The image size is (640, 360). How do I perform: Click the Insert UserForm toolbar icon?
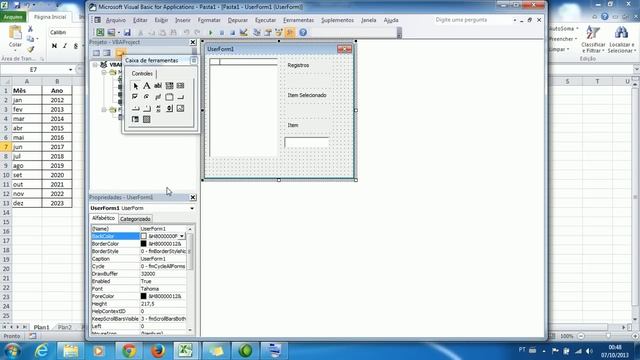(x=111, y=33)
